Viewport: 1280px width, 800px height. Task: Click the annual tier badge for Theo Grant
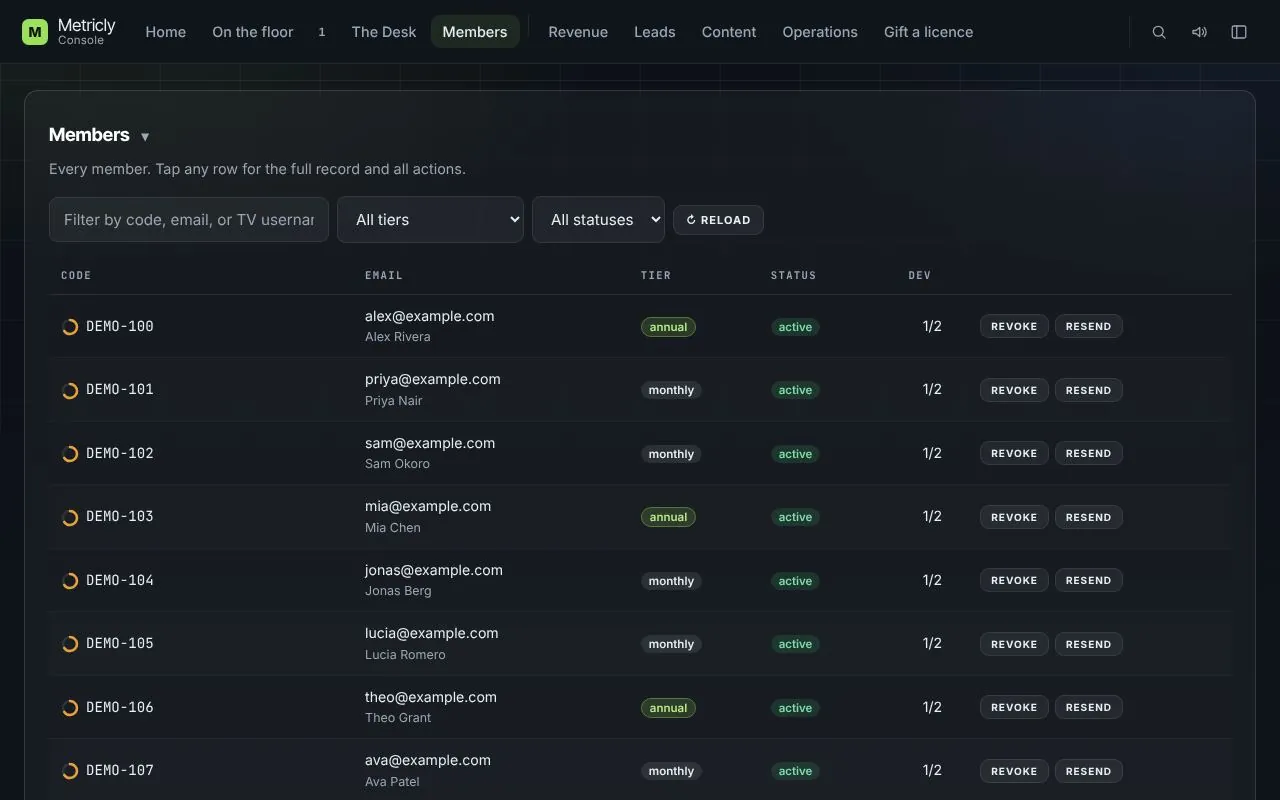coord(668,708)
